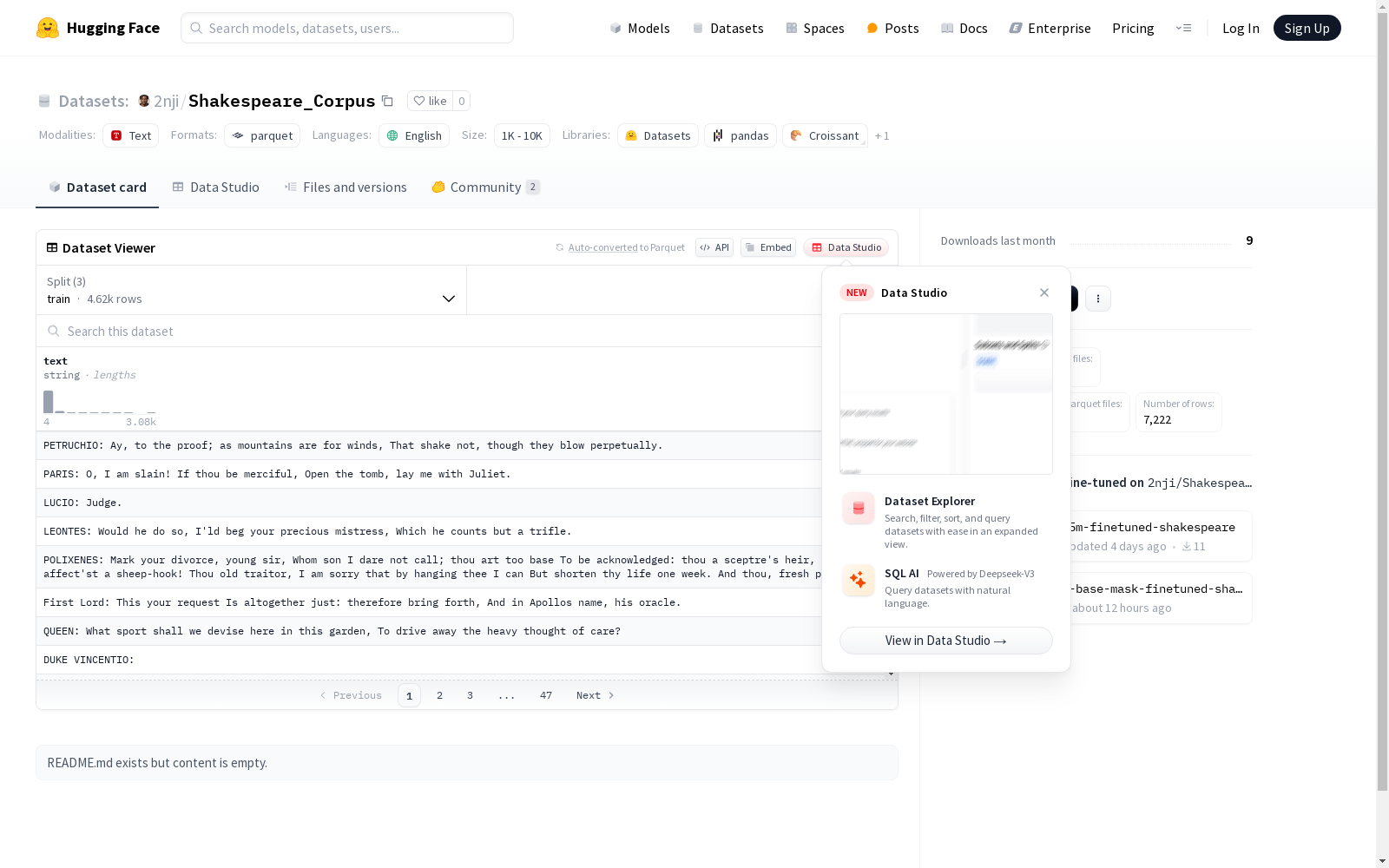Open the Posts nav item

(x=892, y=28)
